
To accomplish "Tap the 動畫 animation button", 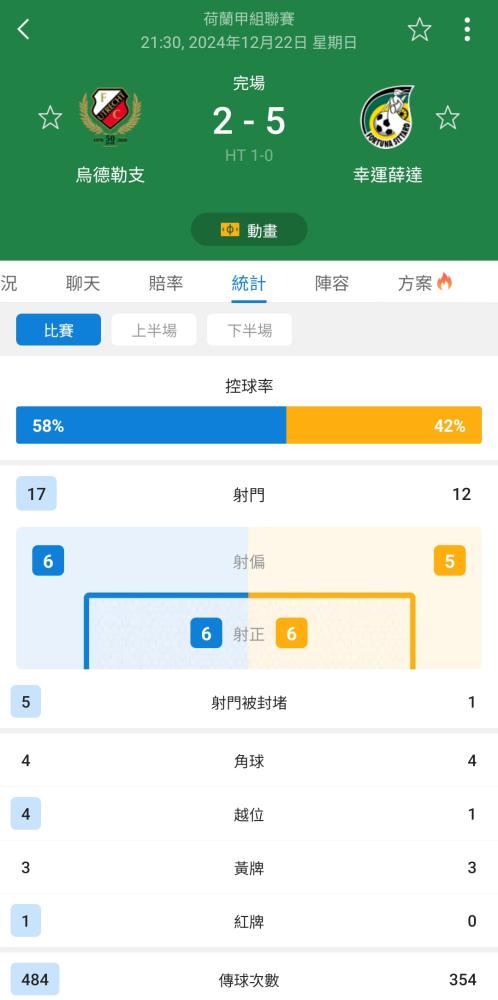I will [249, 230].
